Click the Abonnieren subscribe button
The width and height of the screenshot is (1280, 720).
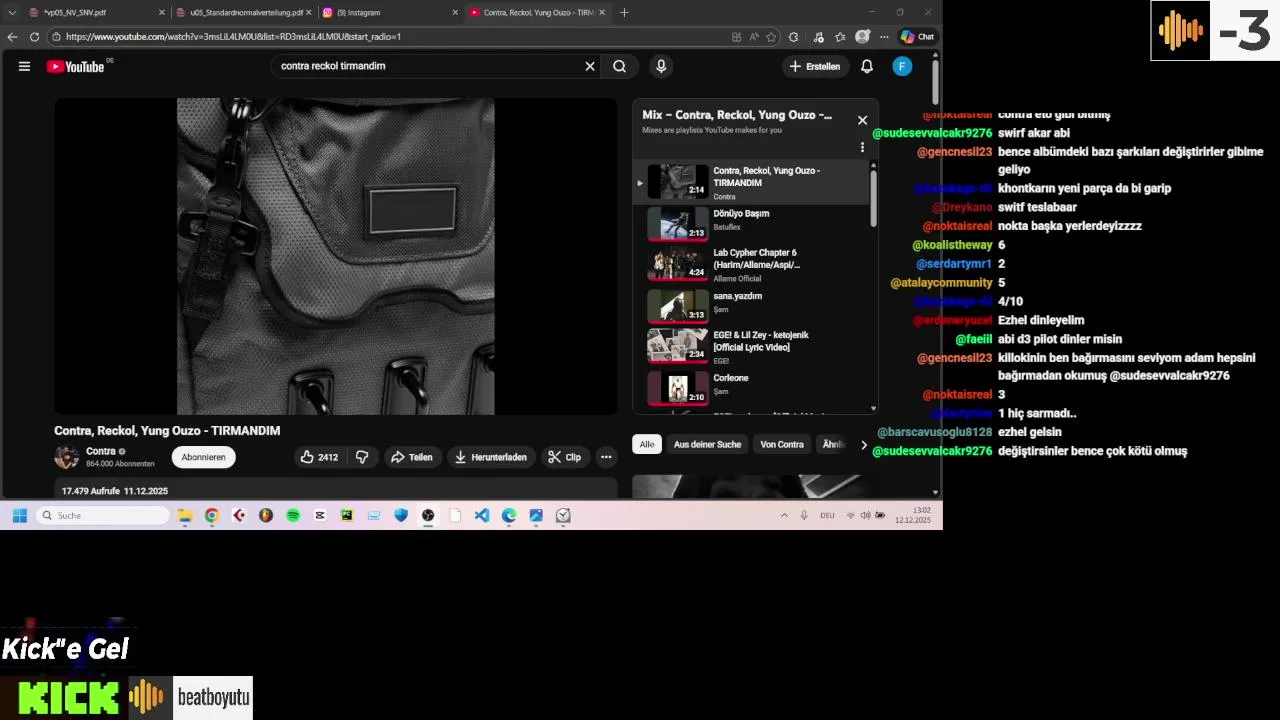(203, 457)
